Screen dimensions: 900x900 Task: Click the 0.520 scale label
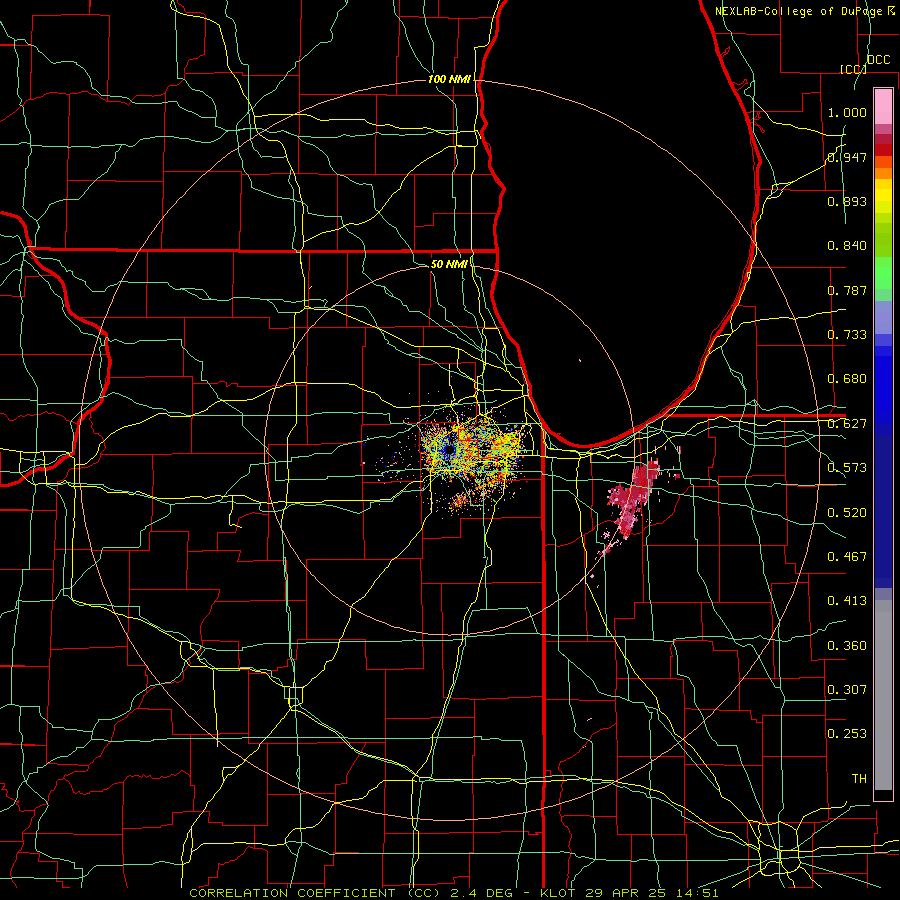pos(847,513)
